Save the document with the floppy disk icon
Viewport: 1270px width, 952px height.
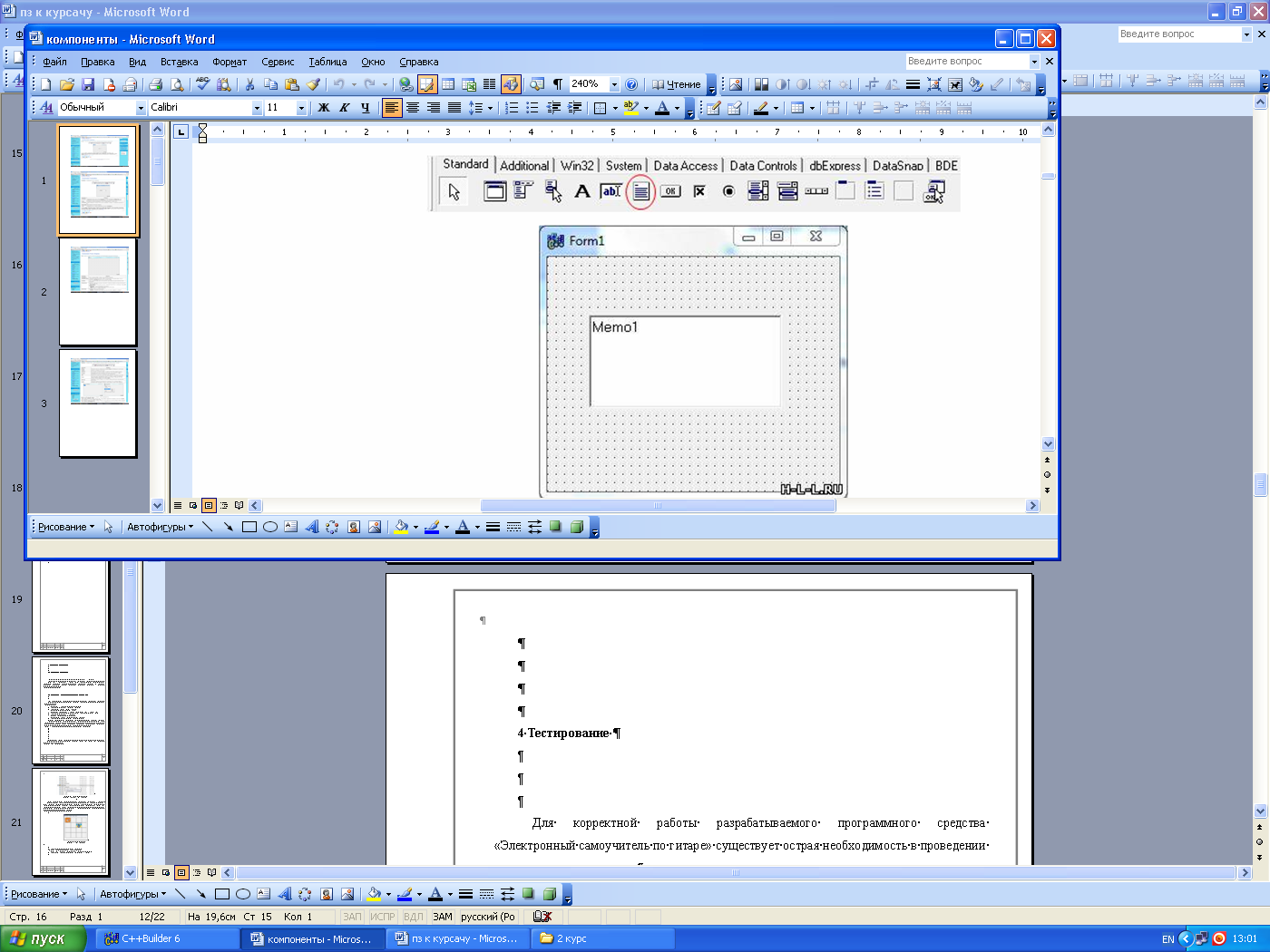(88, 84)
